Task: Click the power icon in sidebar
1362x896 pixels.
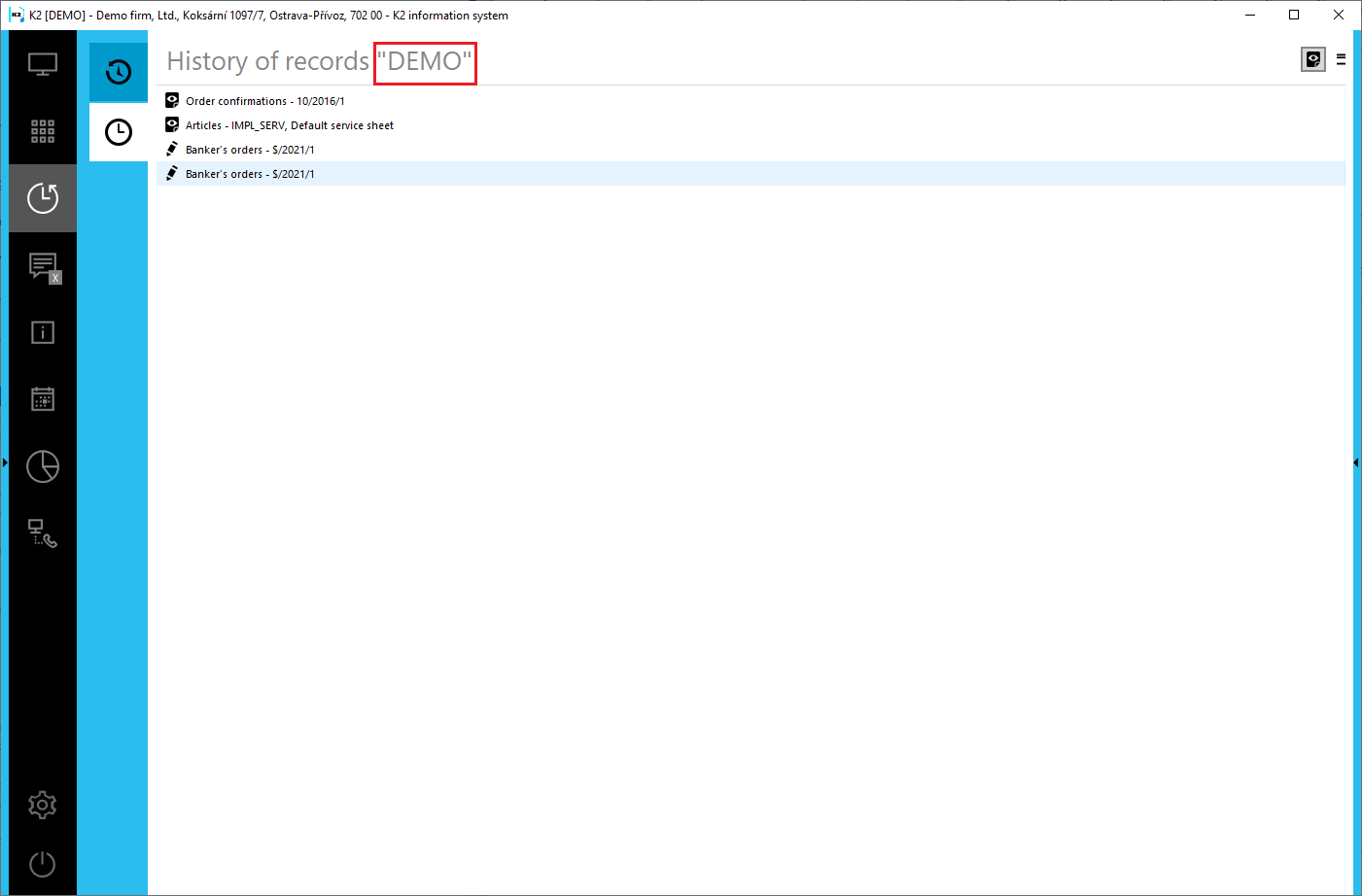Action: tap(43, 864)
